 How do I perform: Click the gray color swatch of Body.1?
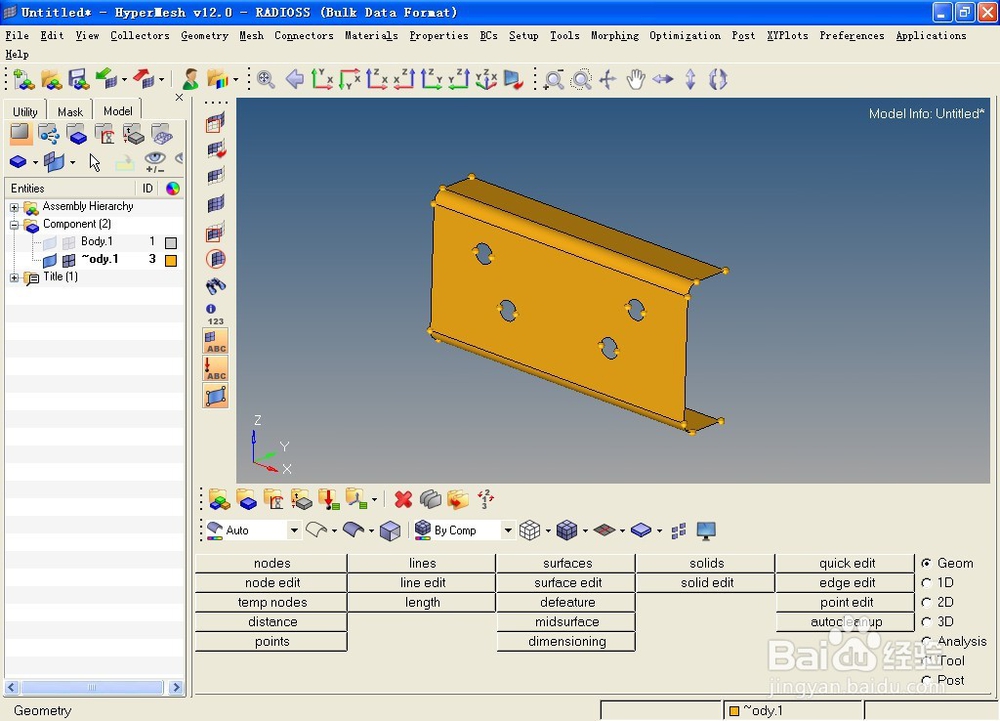coord(171,243)
